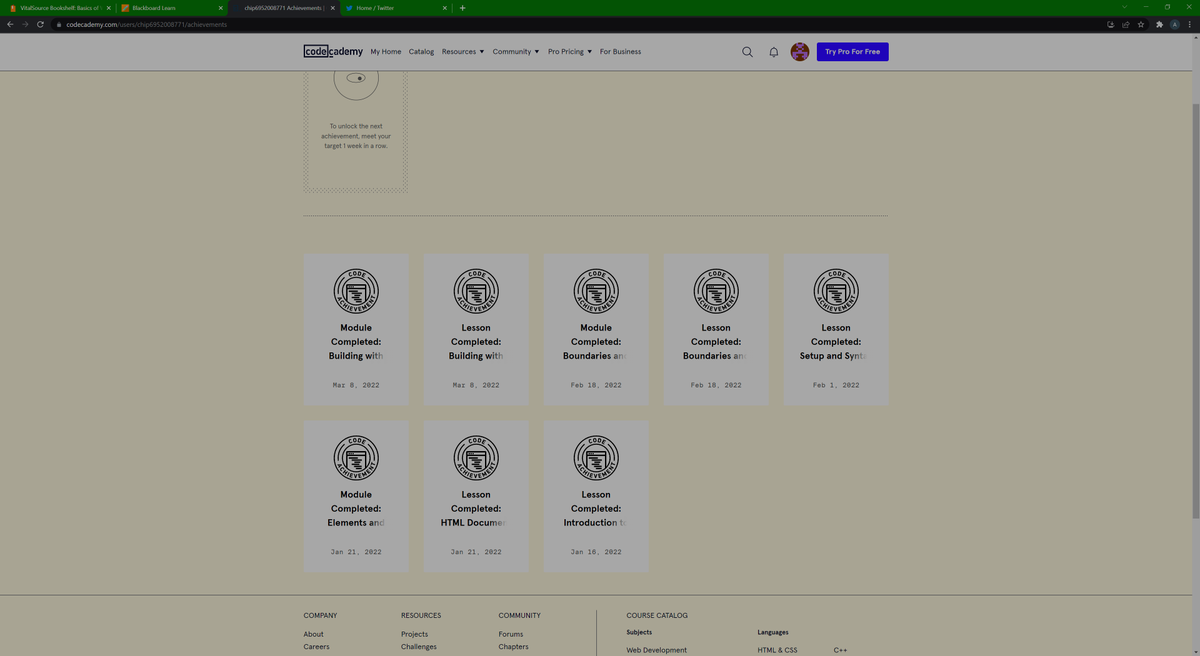
Task: Open the Chapters footer link
Action: [x=512, y=647]
